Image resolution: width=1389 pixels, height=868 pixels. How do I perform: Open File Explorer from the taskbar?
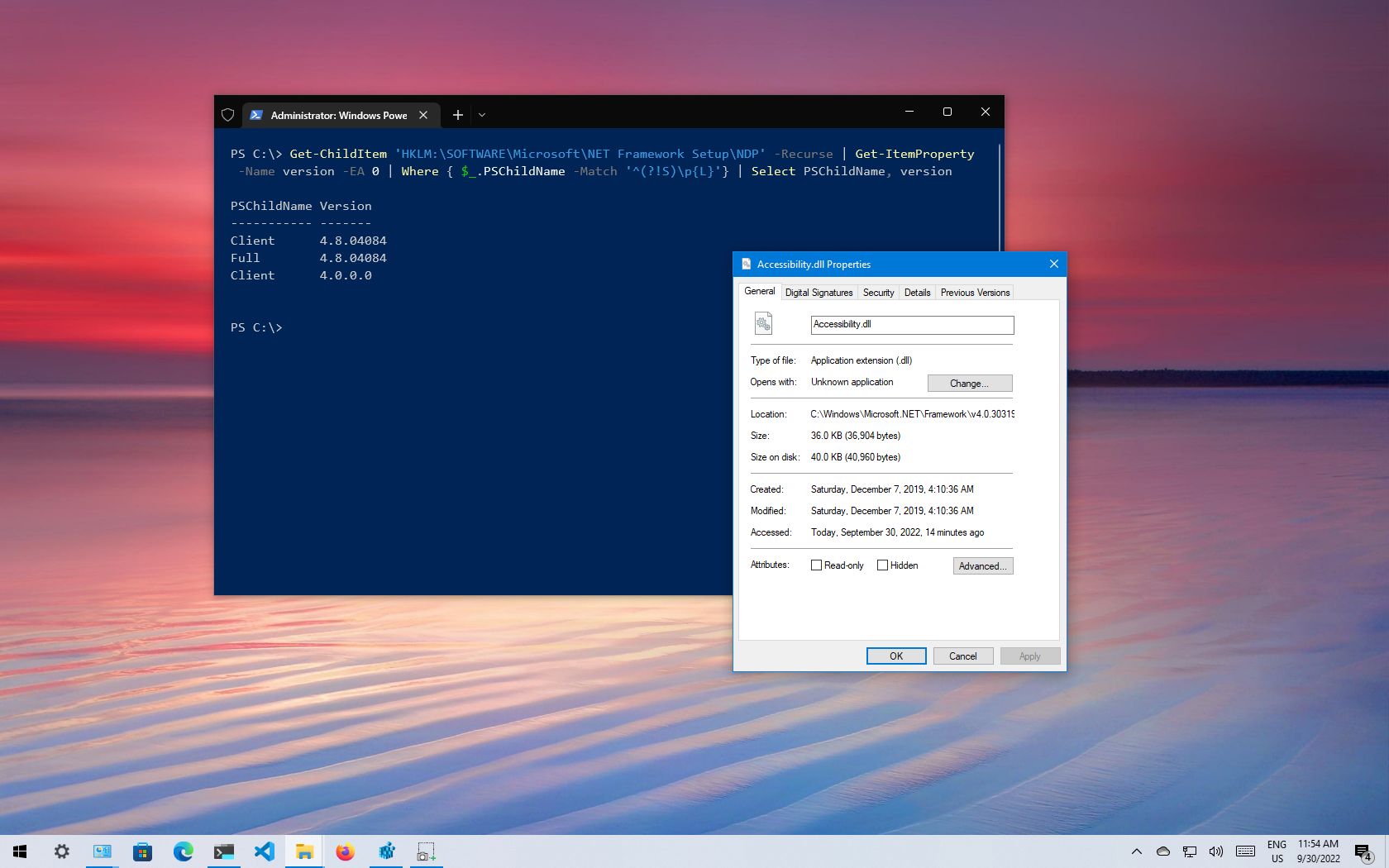pyautogui.click(x=304, y=851)
